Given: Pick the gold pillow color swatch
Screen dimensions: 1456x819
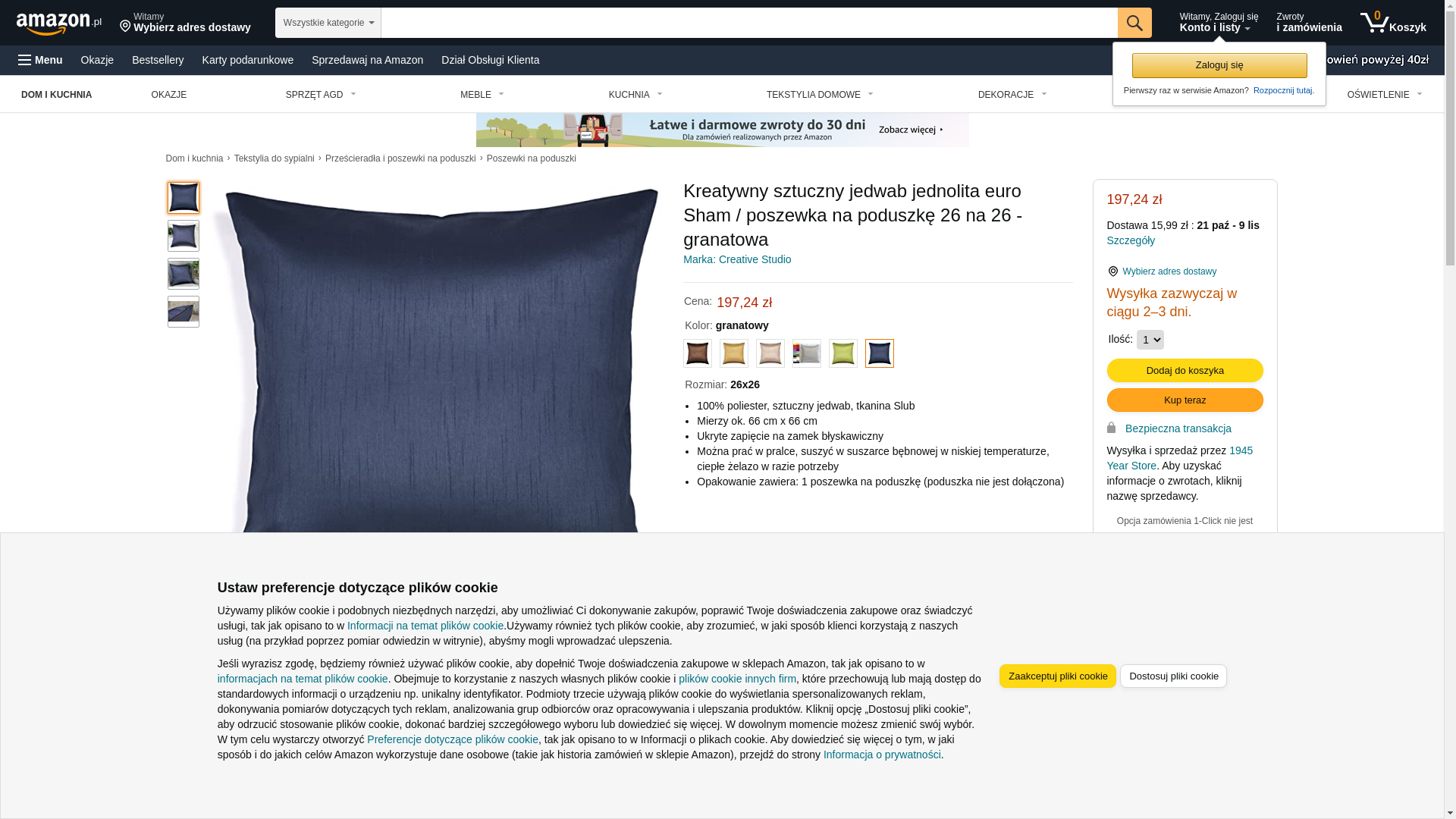Looking at the screenshot, I should point(734,353).
